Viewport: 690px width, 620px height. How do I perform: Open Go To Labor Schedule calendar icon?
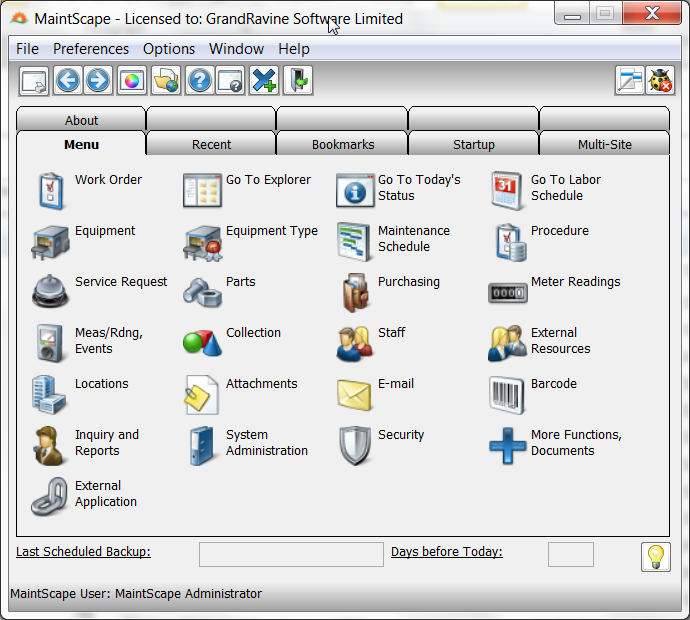coord(507,191)
